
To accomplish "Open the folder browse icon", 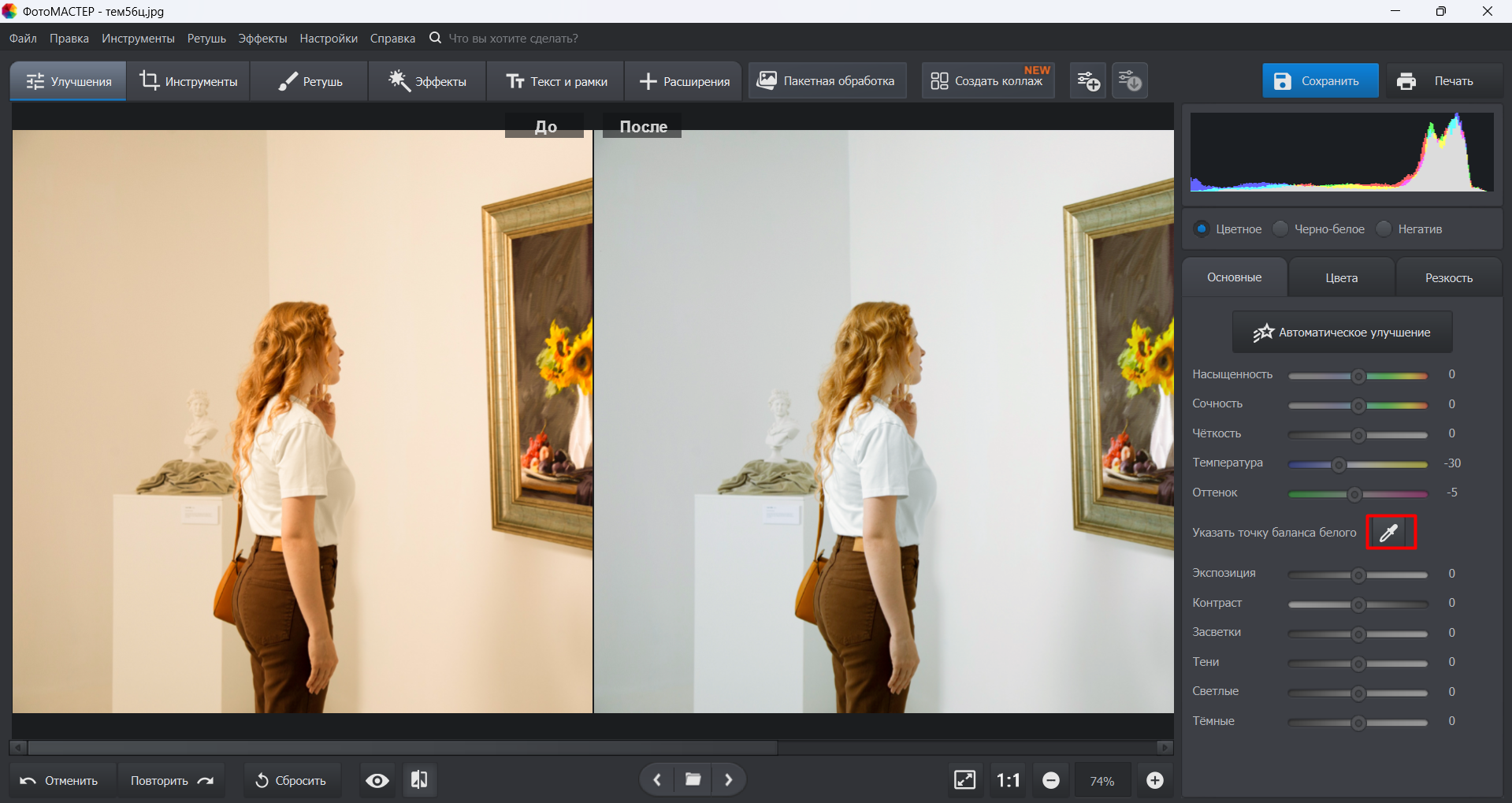I will [693, 780].
